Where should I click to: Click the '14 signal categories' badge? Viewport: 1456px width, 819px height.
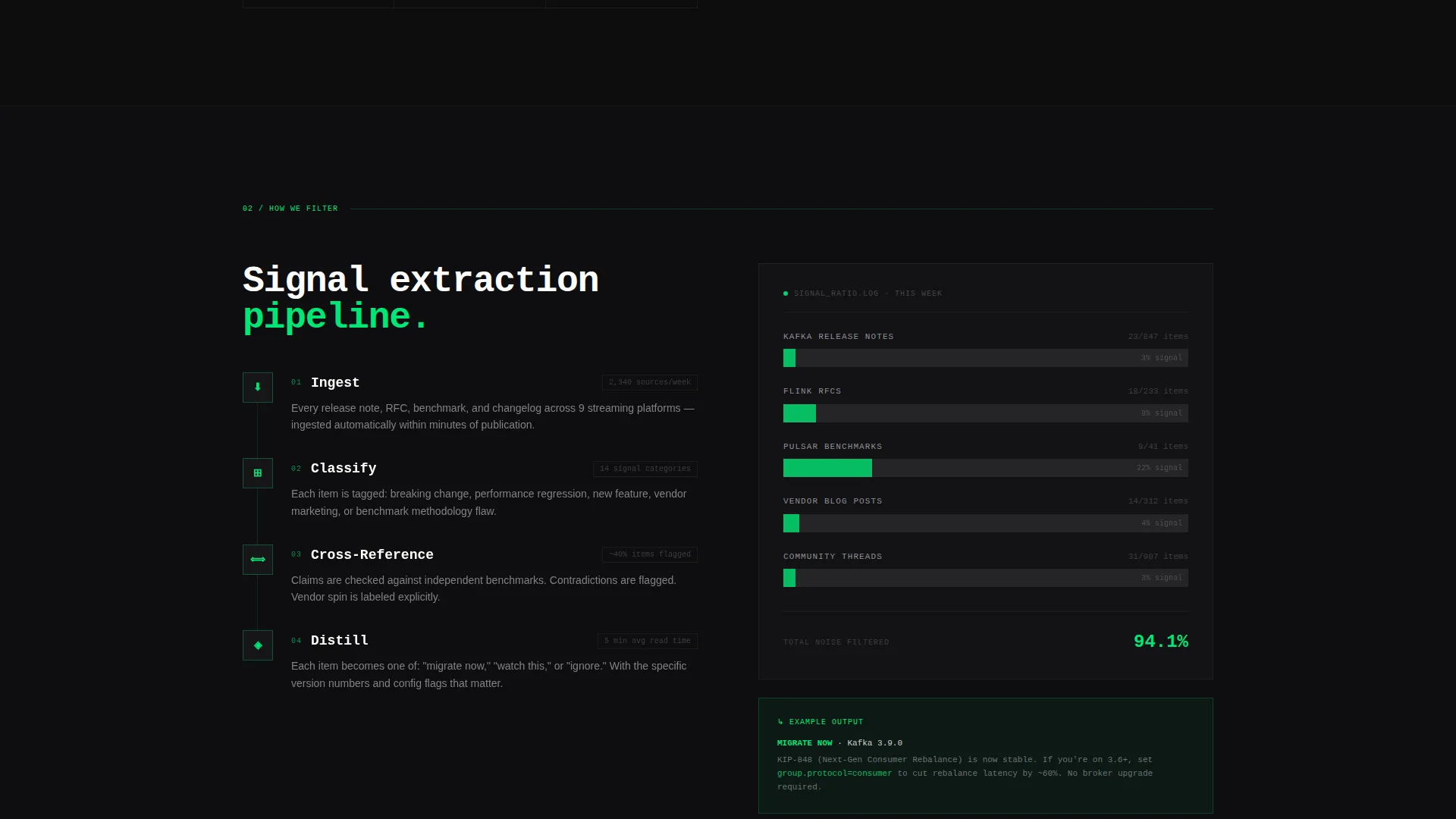coord(645,469)
